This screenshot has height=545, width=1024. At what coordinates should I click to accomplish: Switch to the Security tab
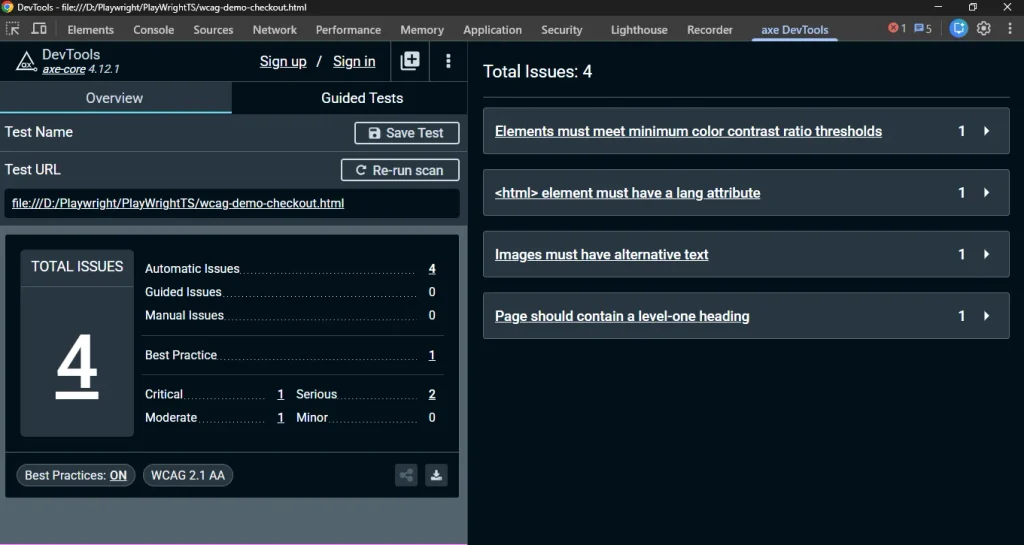click(x=562, y=29)
